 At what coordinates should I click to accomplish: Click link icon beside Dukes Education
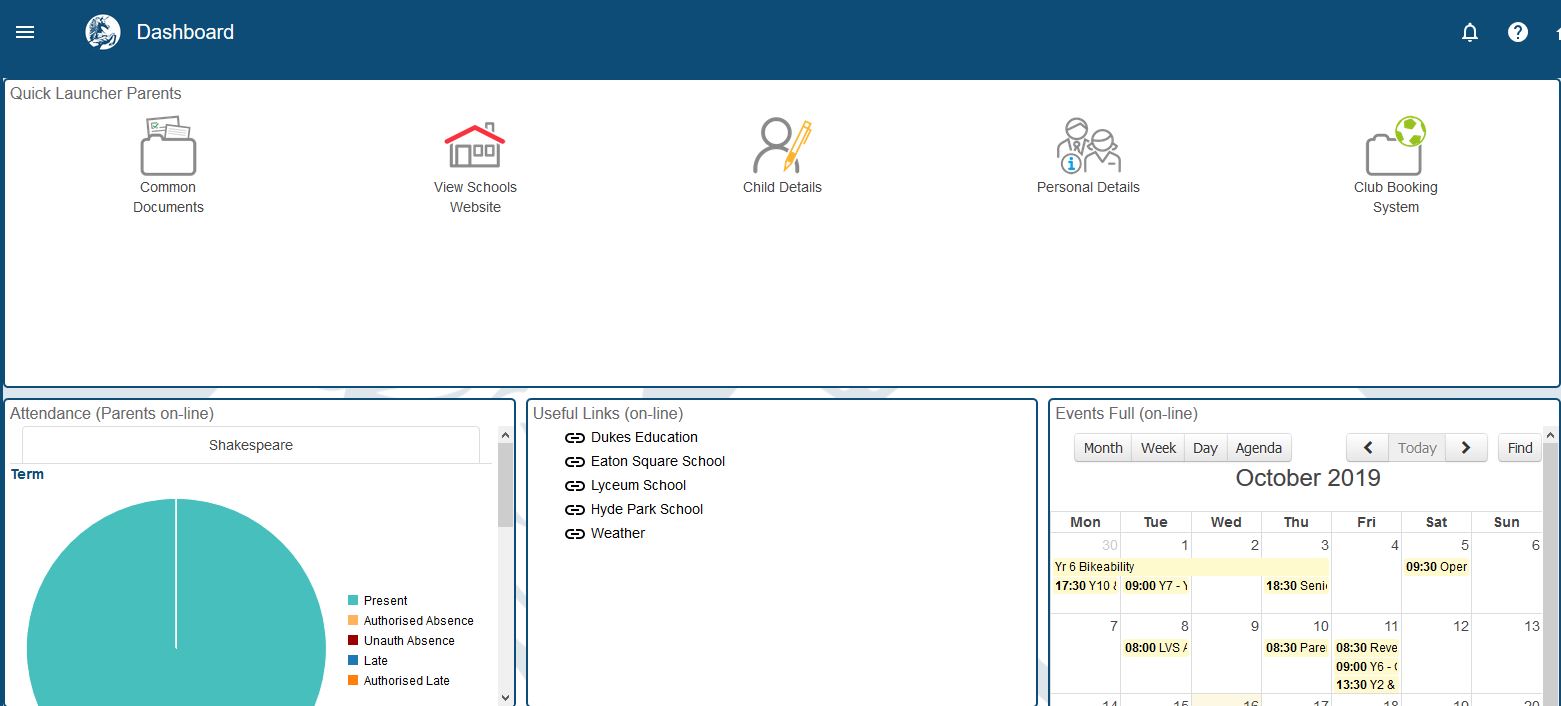coord(575,438)
